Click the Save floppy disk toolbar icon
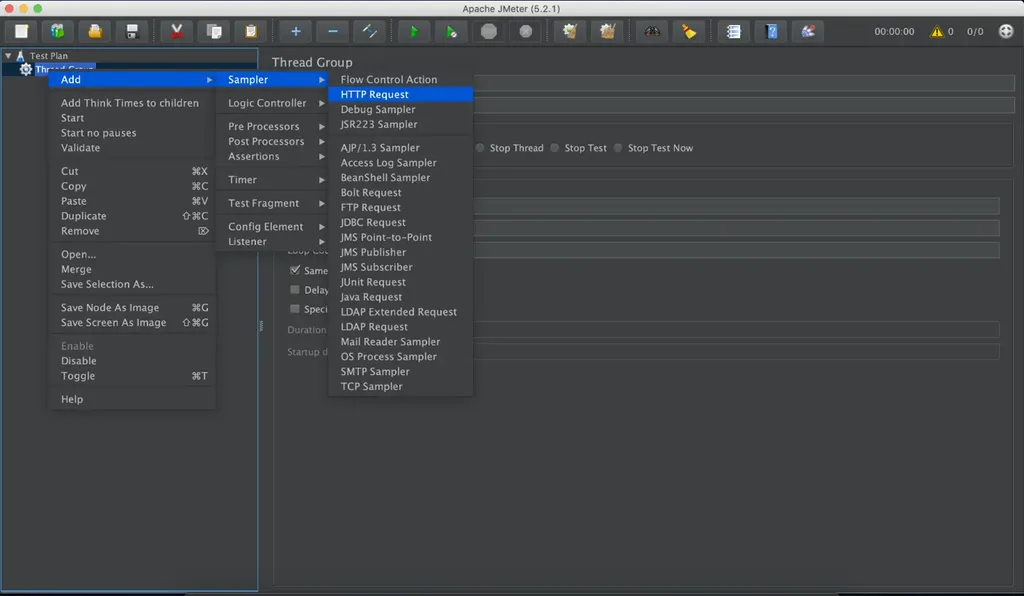1024x596 pixels. 132,31
